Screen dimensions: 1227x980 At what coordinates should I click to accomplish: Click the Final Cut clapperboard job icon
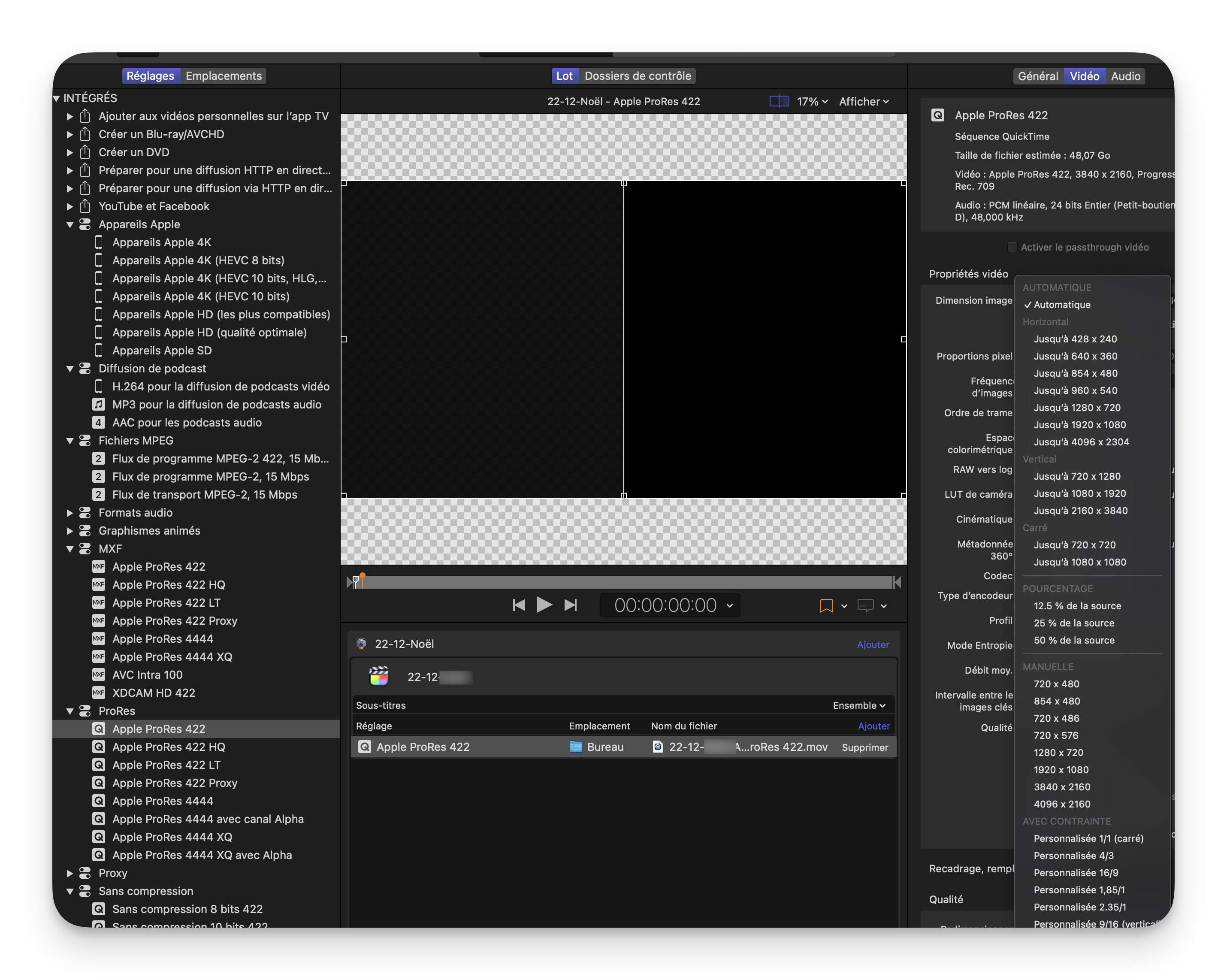coord(378,677)
